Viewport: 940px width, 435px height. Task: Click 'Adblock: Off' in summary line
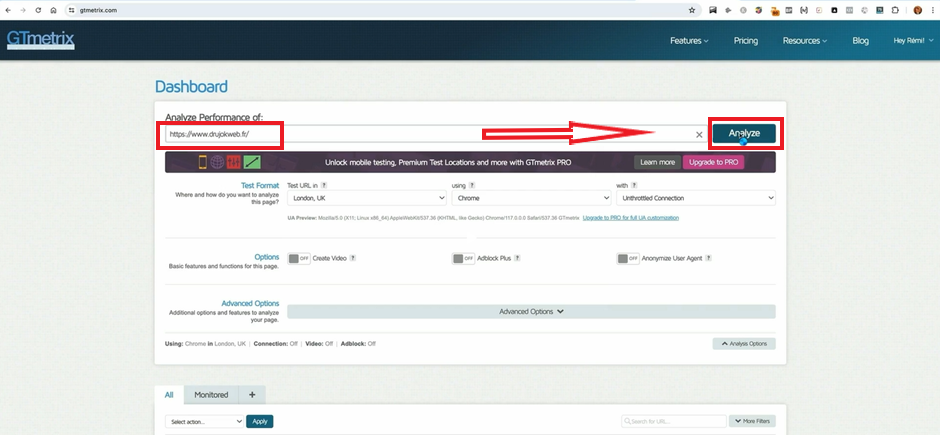(x=358, y=344)
